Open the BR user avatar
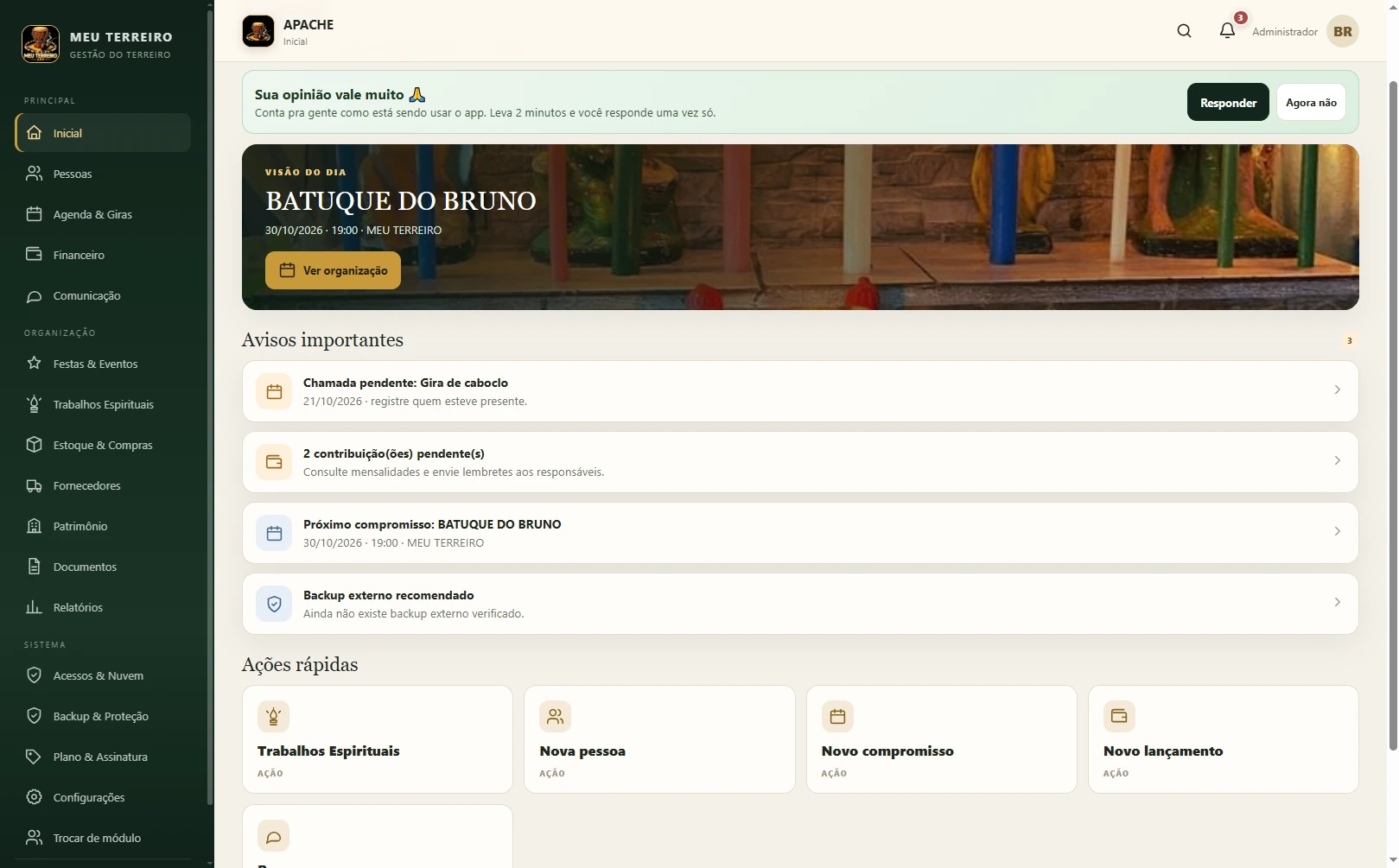The height and width of the screenshot is (868, 1399). [1342, 31]
